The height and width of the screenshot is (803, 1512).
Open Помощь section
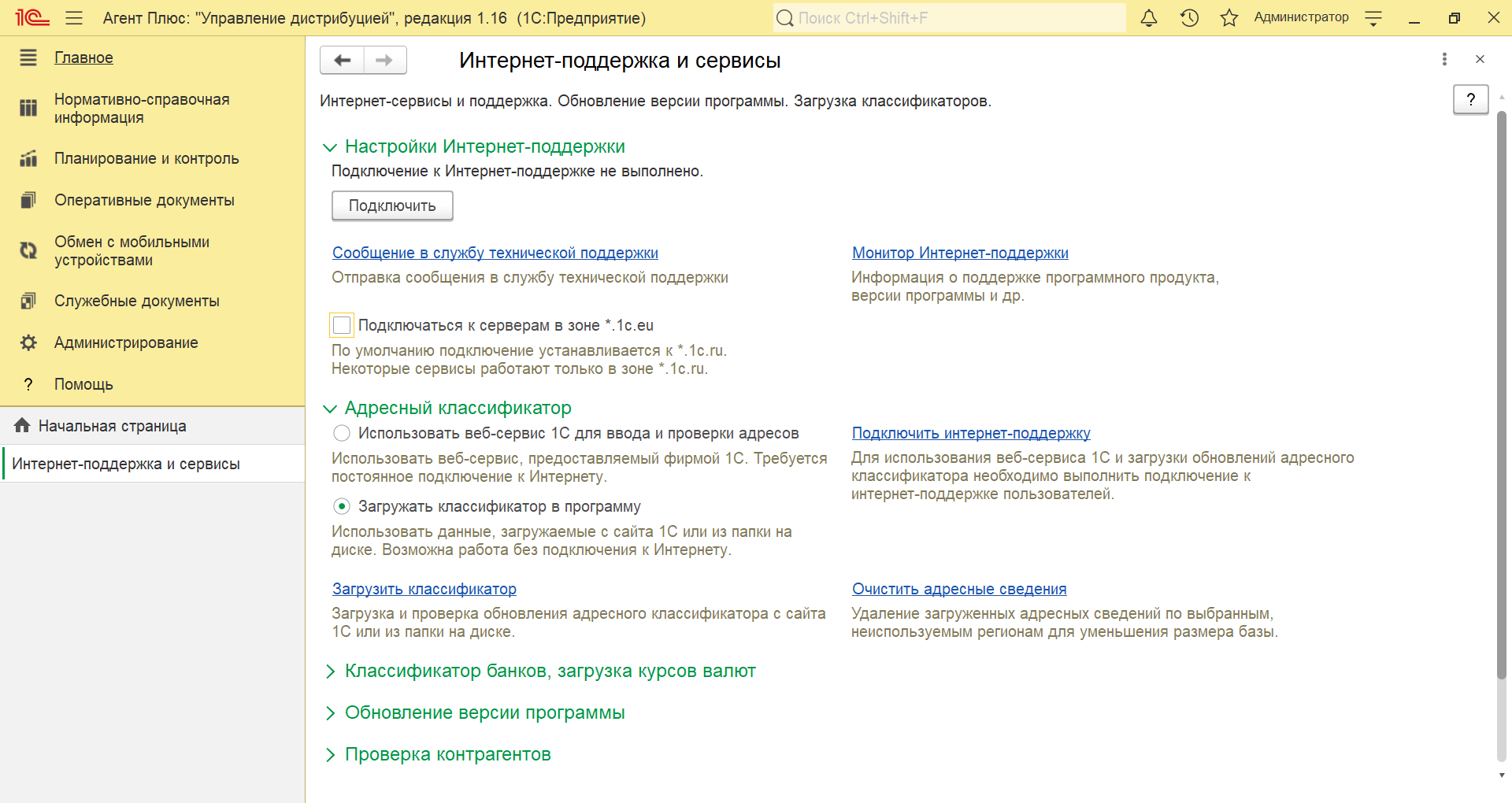pyautogui.click(x=83, y=384)
